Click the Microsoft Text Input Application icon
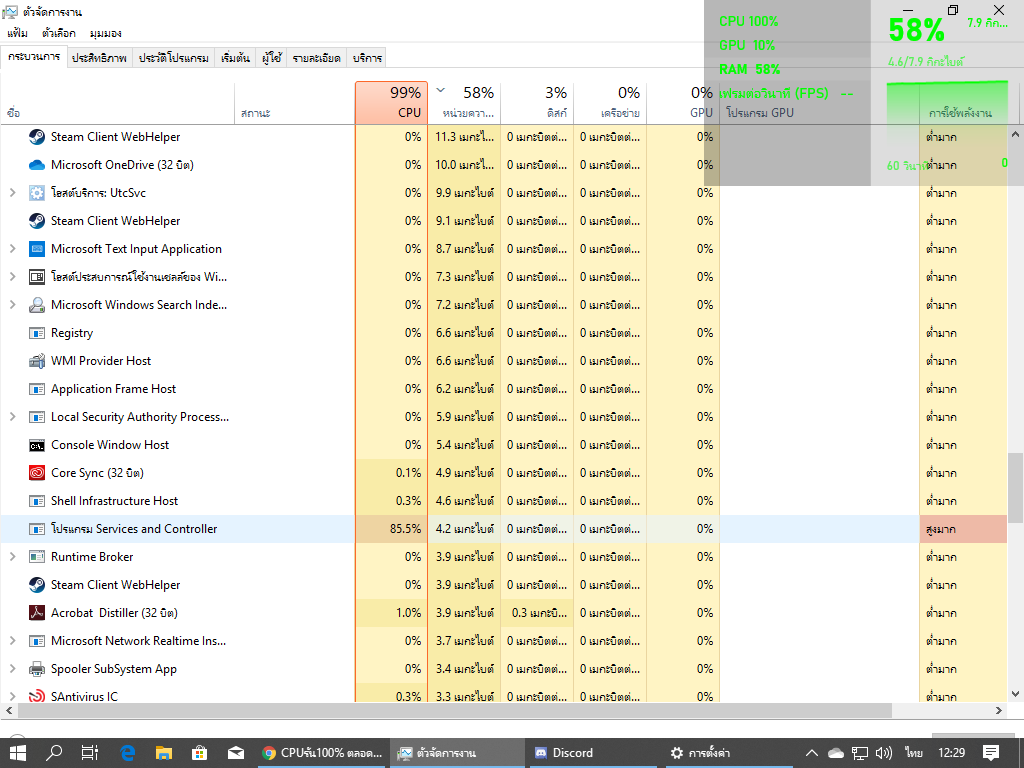 point(37,249)
